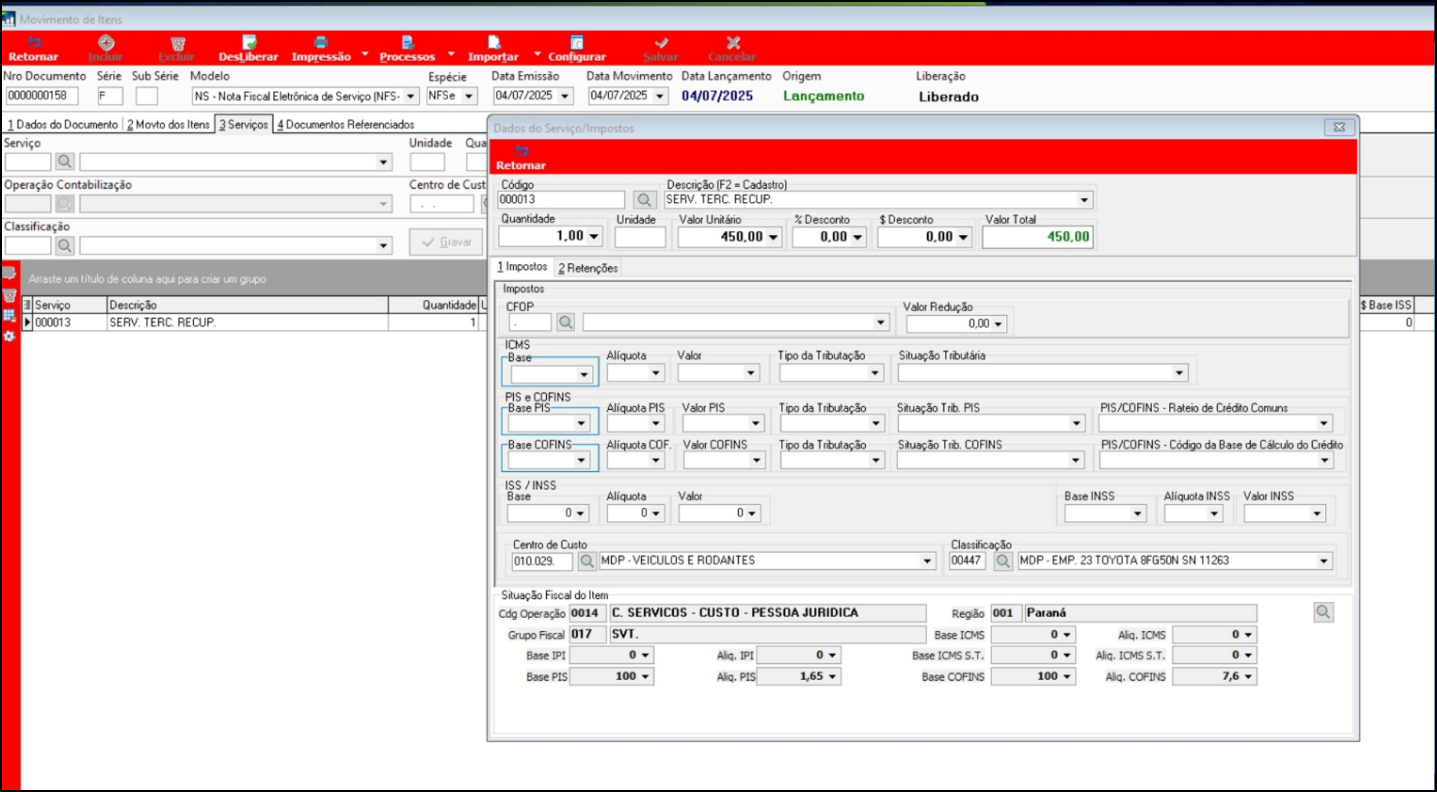Image resolution: width=1437 pixels, height=792 pixels.
Task: Click the Código field with 000013 in dialog
Action: pos(561,200)
